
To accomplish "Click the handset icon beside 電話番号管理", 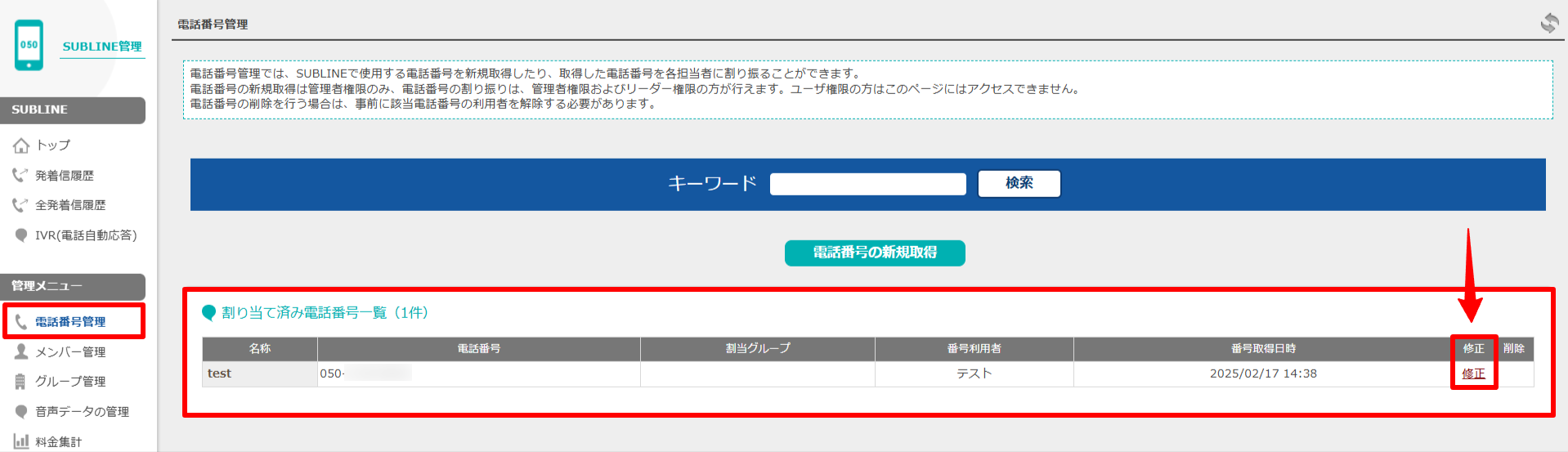I will tap(21, 321).
